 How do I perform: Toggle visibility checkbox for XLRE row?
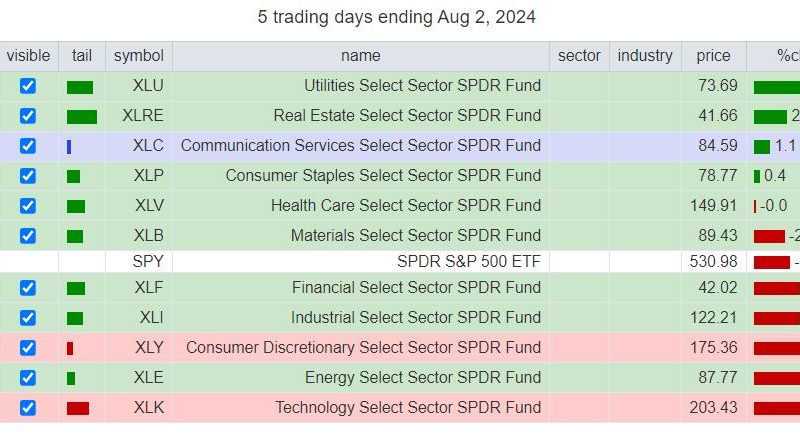click(x=28, y=116)
